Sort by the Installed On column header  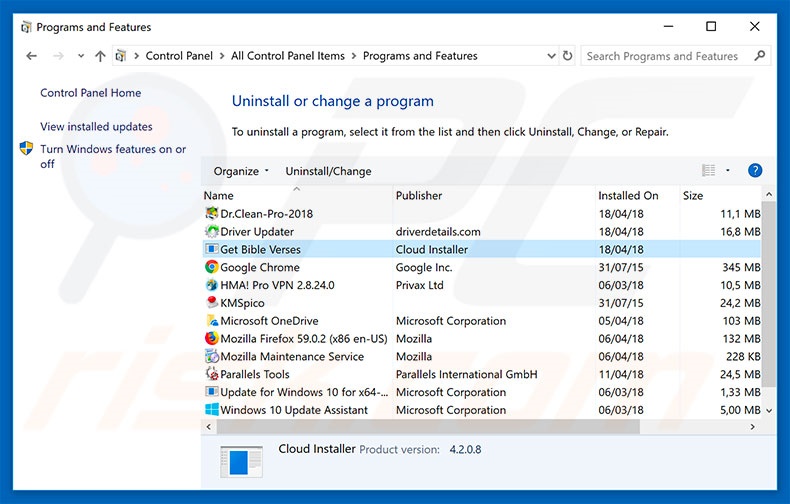coord(637,196)
